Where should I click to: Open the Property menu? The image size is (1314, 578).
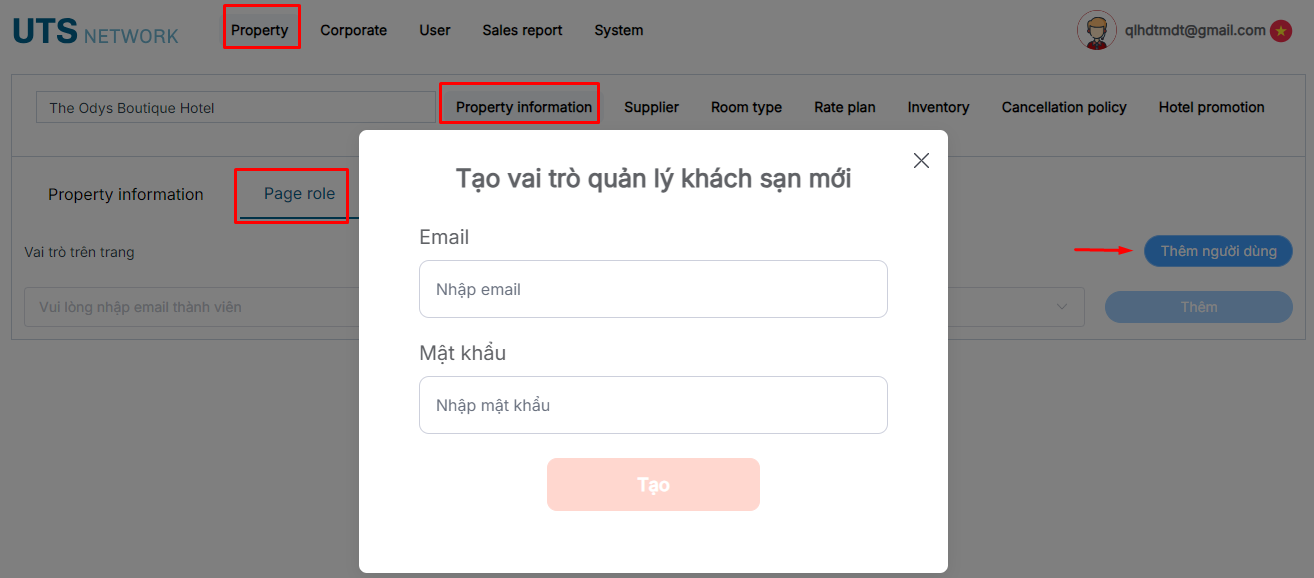tap(260, 30)
